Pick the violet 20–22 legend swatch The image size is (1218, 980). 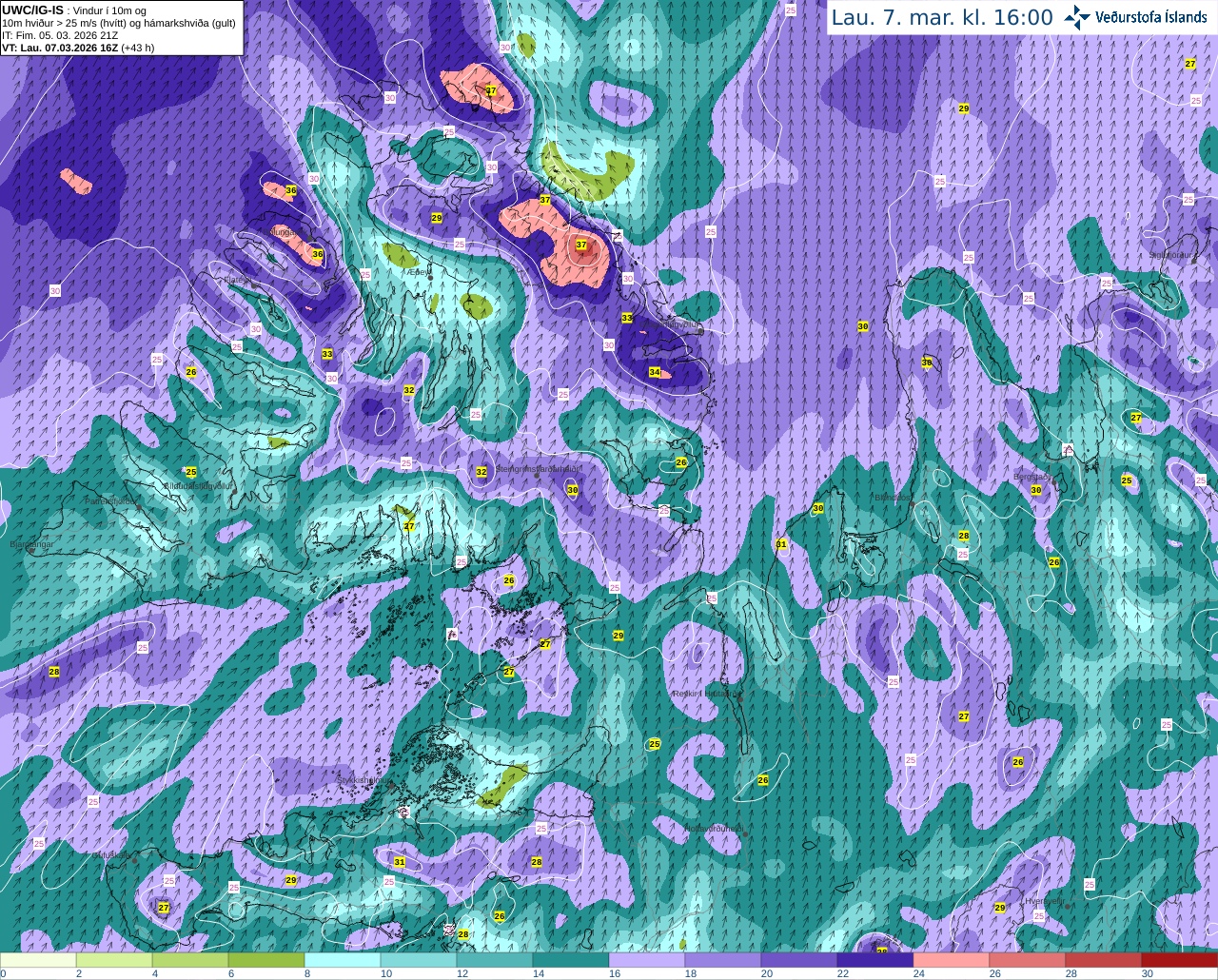click(x=799, y=960)
